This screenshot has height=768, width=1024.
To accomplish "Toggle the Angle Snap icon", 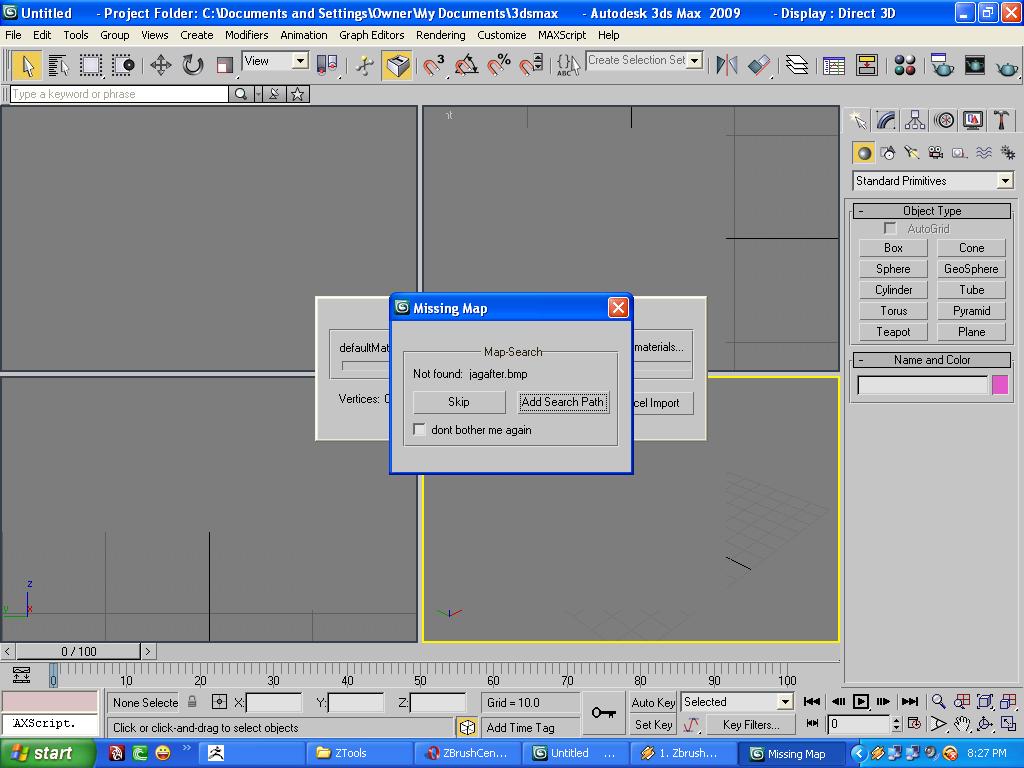I will click(x=466, y=65).
